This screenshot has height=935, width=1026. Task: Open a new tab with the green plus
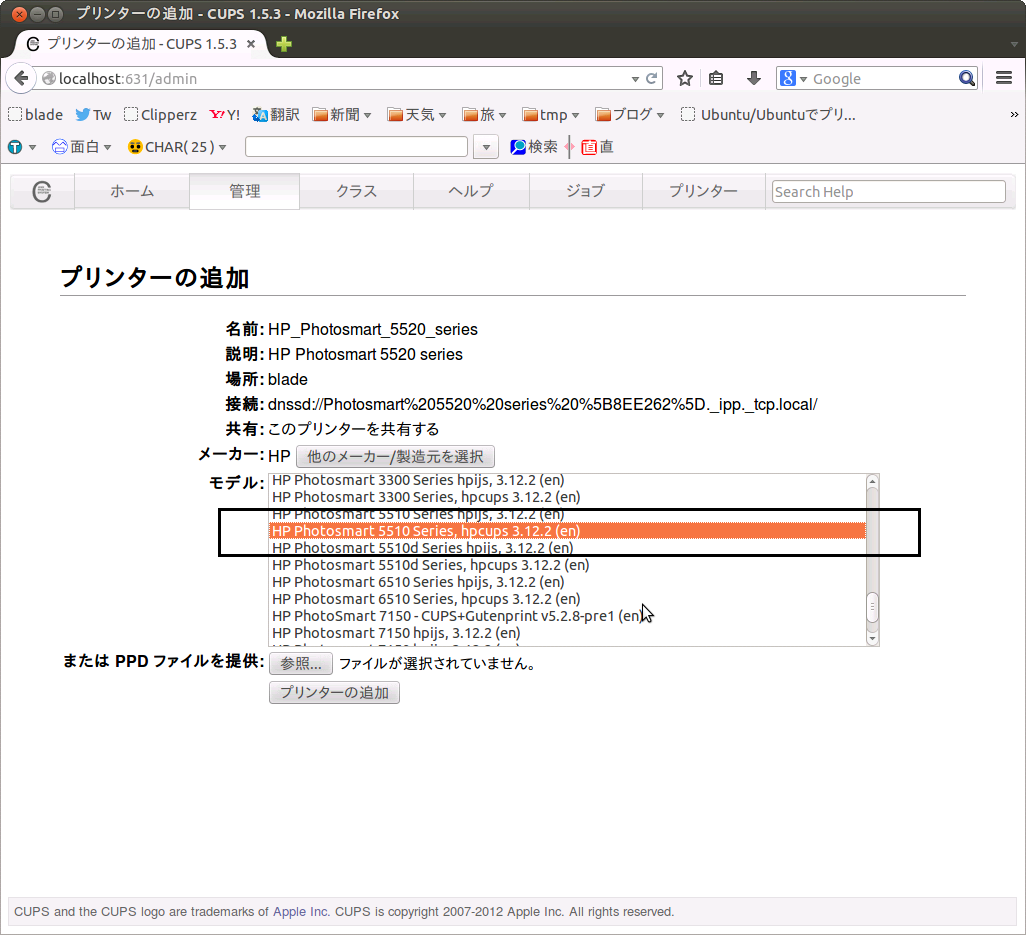284,44
